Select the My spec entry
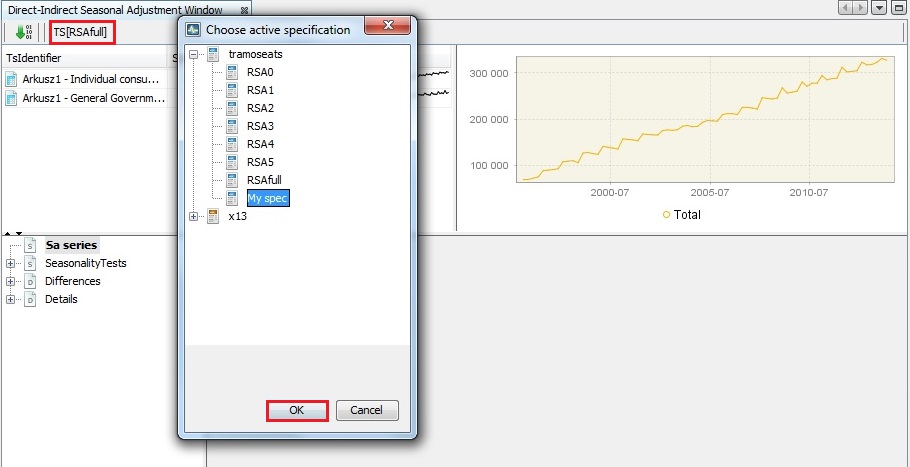 [267, 198]
